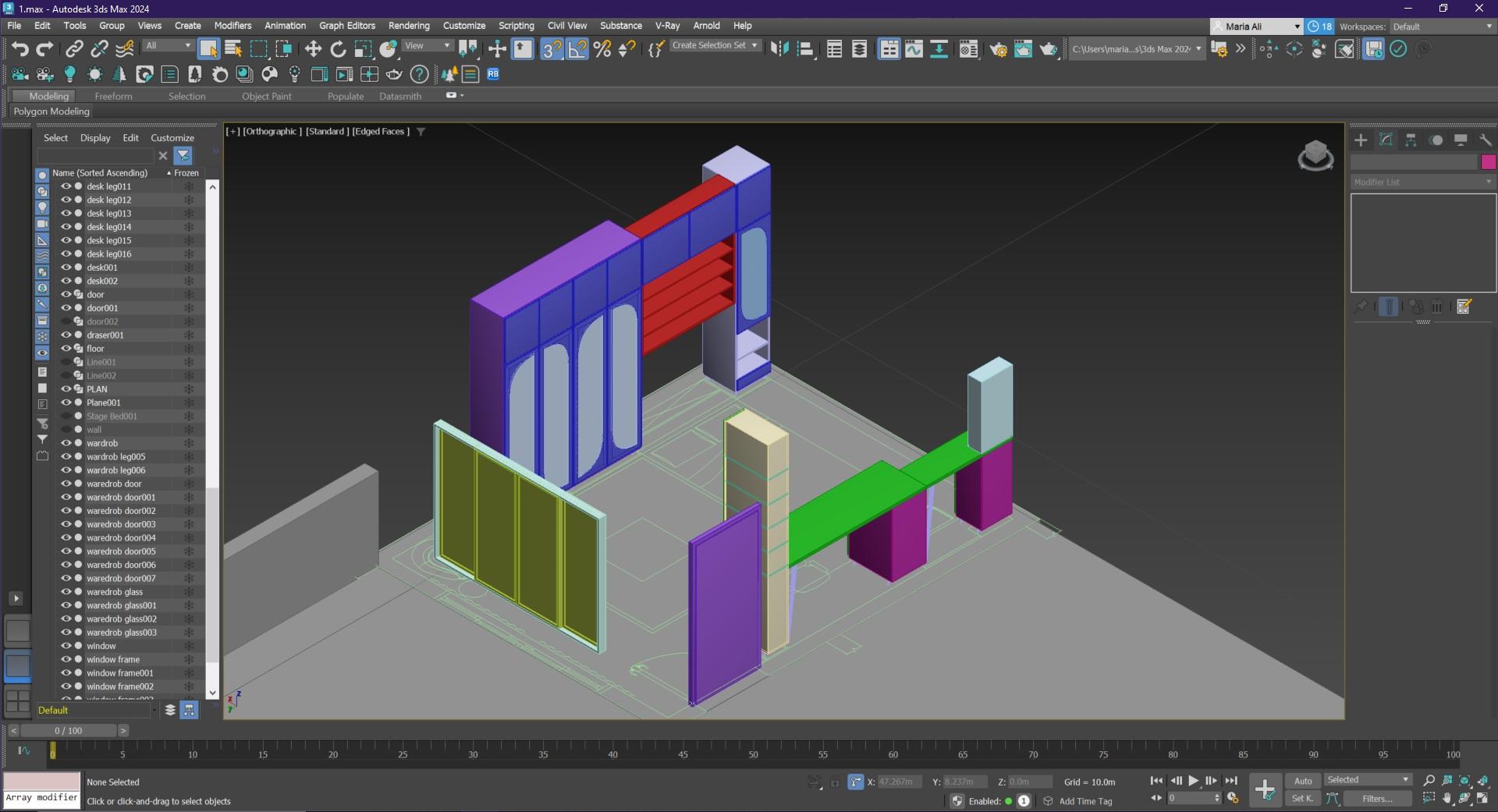
Task: Open the Render Setup dialog
Action: pos(999,49)
